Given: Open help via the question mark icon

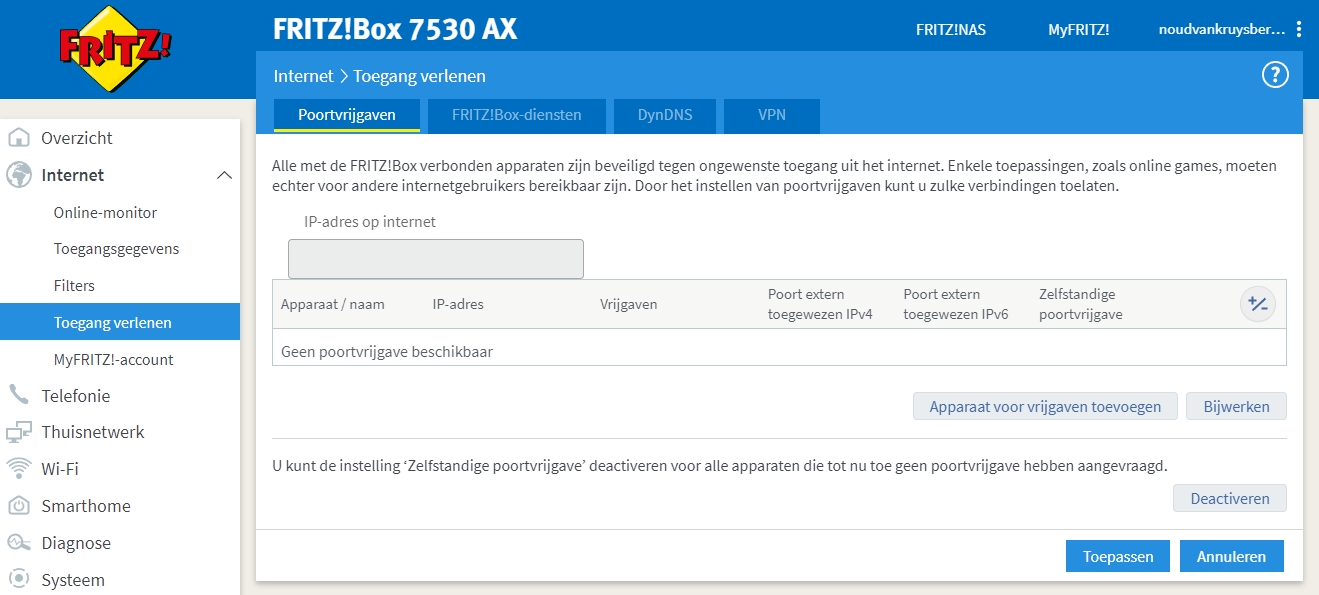Looking at the screenshot, I should tap(1274, 74).
